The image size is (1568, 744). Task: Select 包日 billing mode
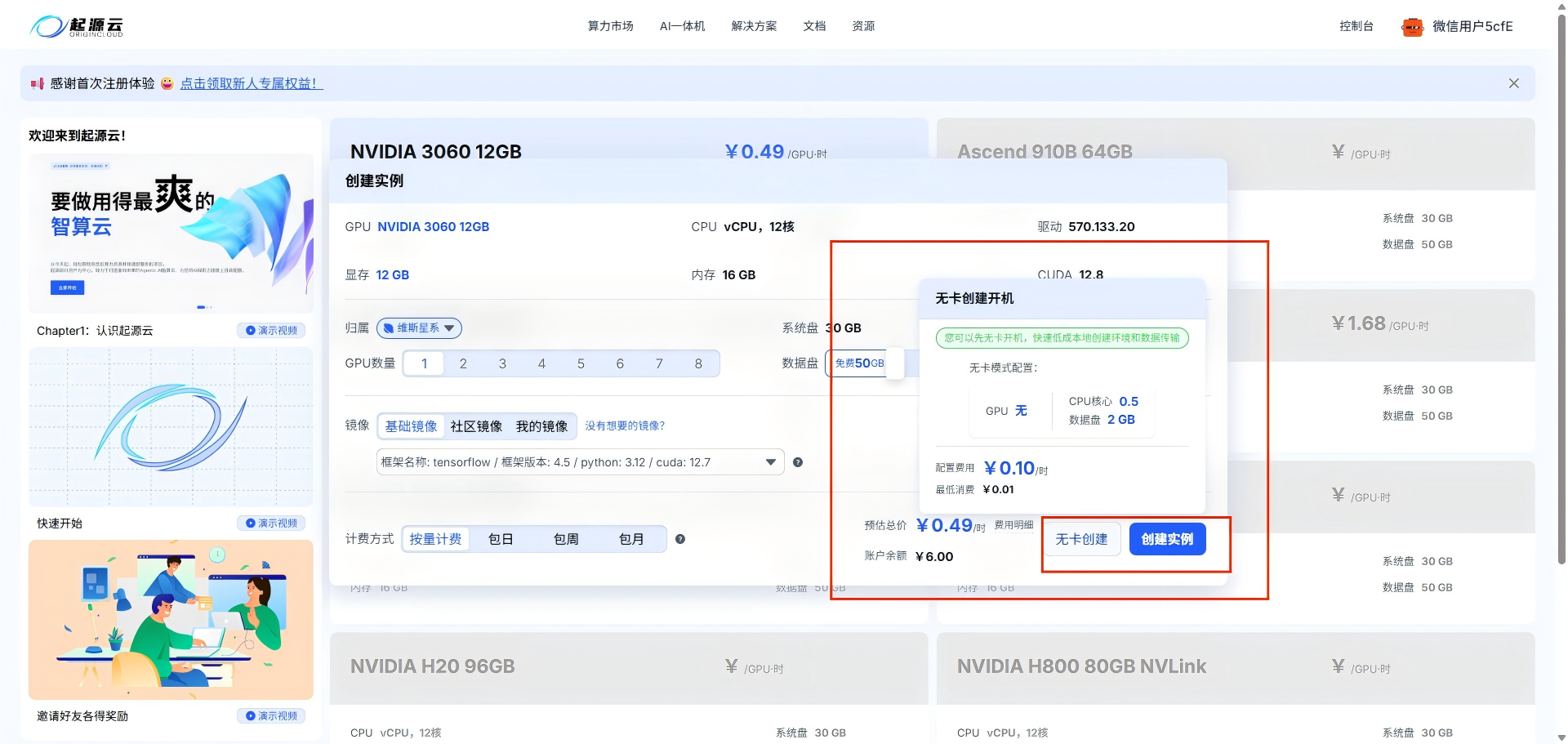tap(501, 539)
